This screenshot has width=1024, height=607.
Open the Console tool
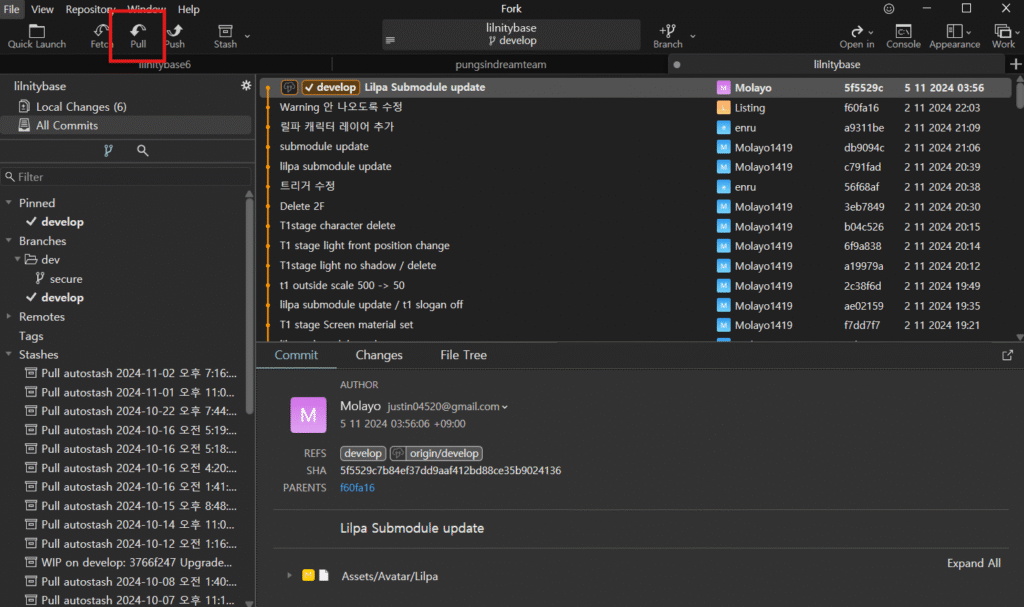coord(903,35)
